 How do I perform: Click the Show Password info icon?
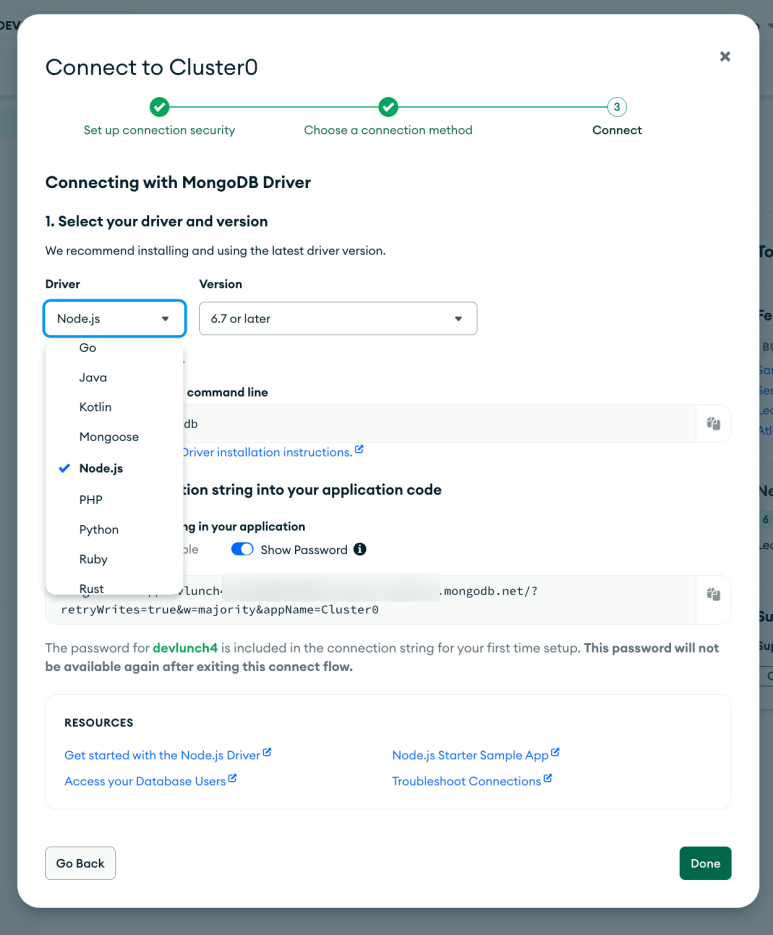coord(360,549)
